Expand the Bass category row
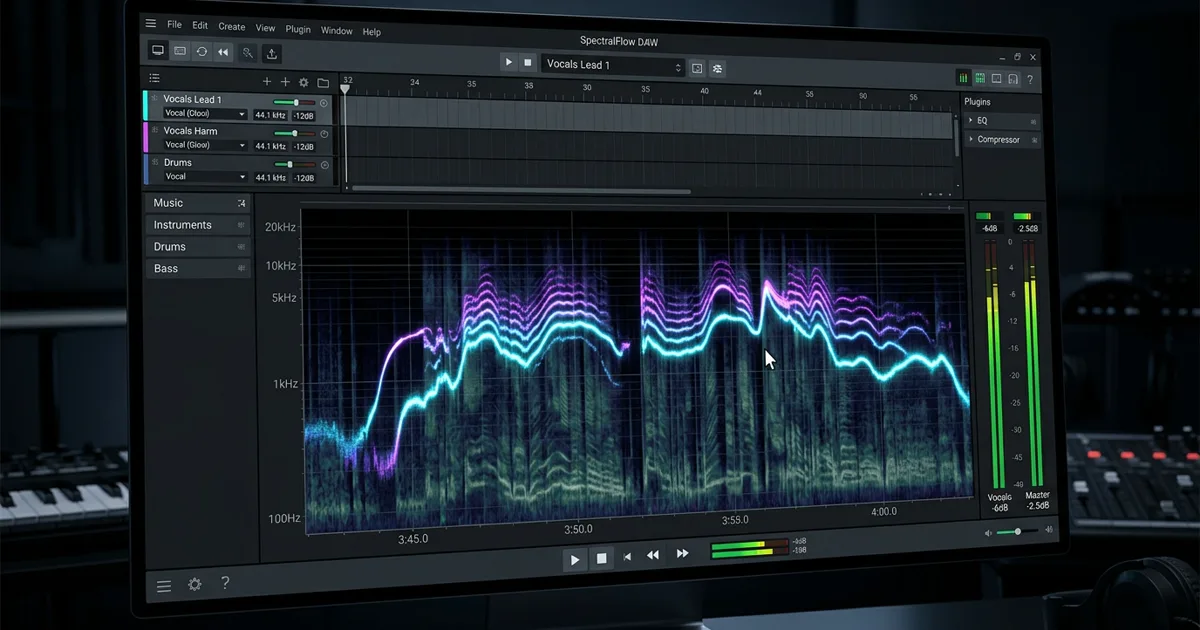 tap(198, 269)
